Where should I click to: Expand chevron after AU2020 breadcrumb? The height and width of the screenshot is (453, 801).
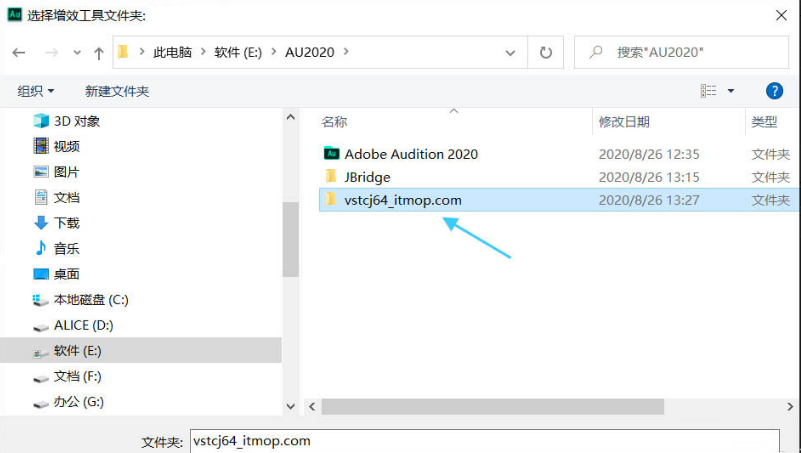pyautogui.click(x=346, y=52)
